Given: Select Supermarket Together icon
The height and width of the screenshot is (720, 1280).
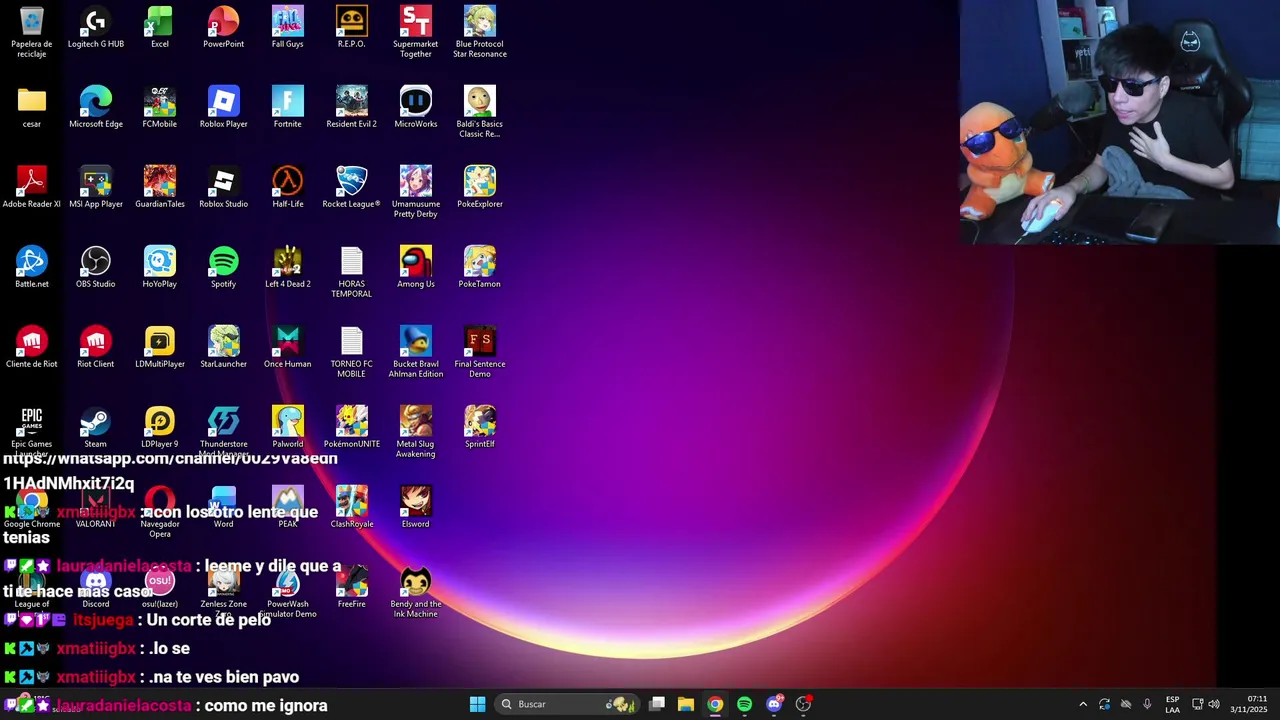Looking at the screenshot, I should click(x=416, y=32).
